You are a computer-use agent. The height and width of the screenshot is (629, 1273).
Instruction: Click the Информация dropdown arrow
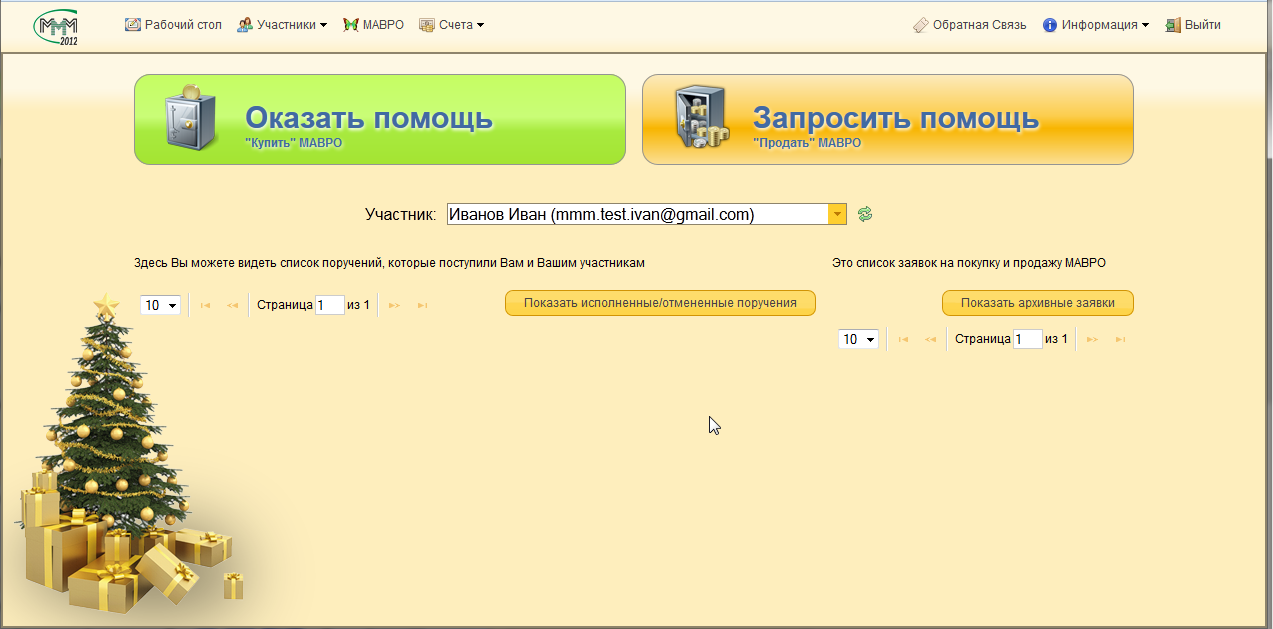pyautogui.click(x=1145, y=25)
